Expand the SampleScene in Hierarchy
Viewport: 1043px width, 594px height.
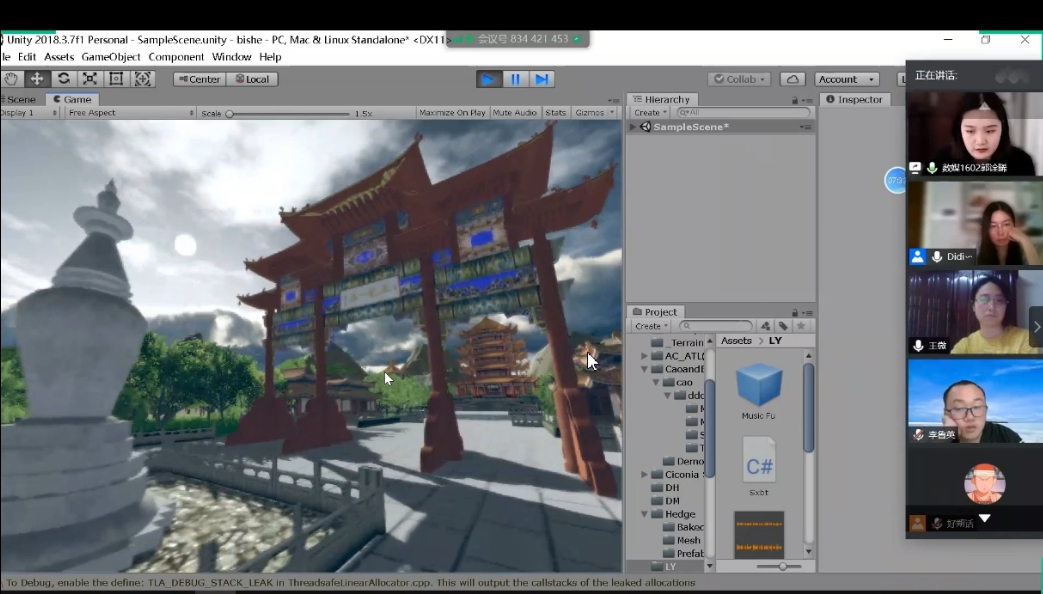pyautogui.click(x=633, y=127)
